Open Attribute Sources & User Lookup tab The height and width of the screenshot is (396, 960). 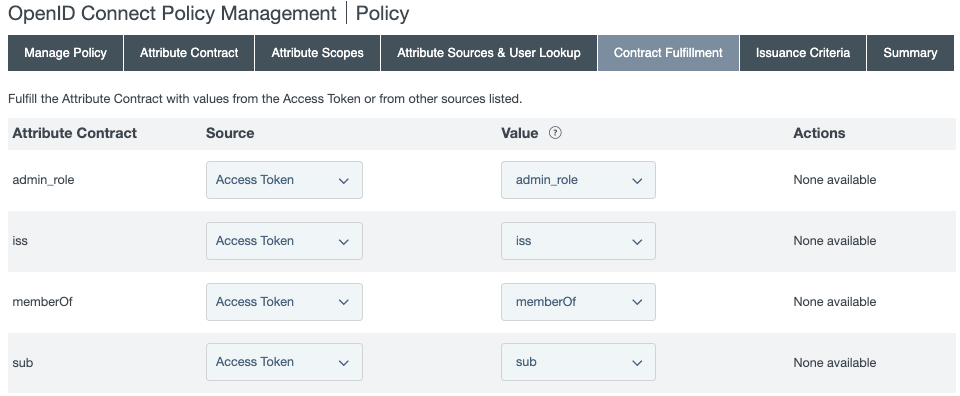[489, 53]
